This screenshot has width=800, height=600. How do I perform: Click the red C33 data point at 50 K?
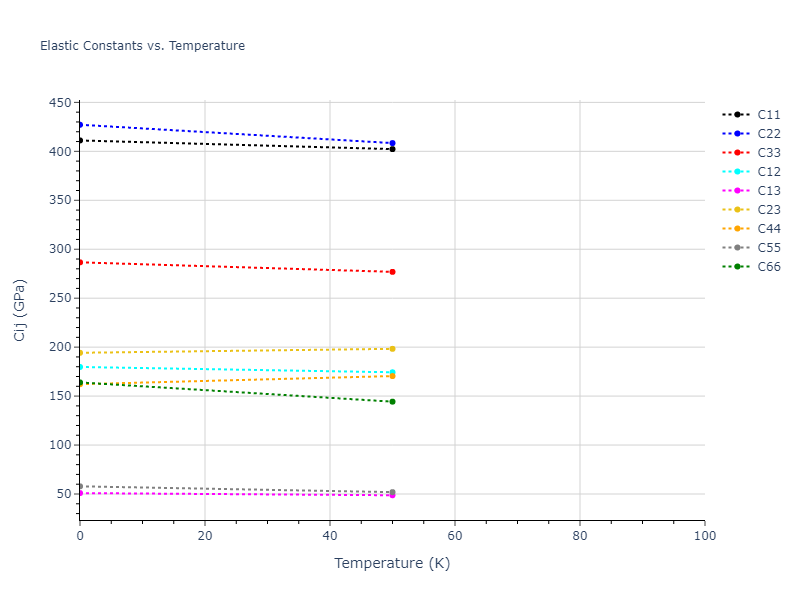tap(392, 272)
